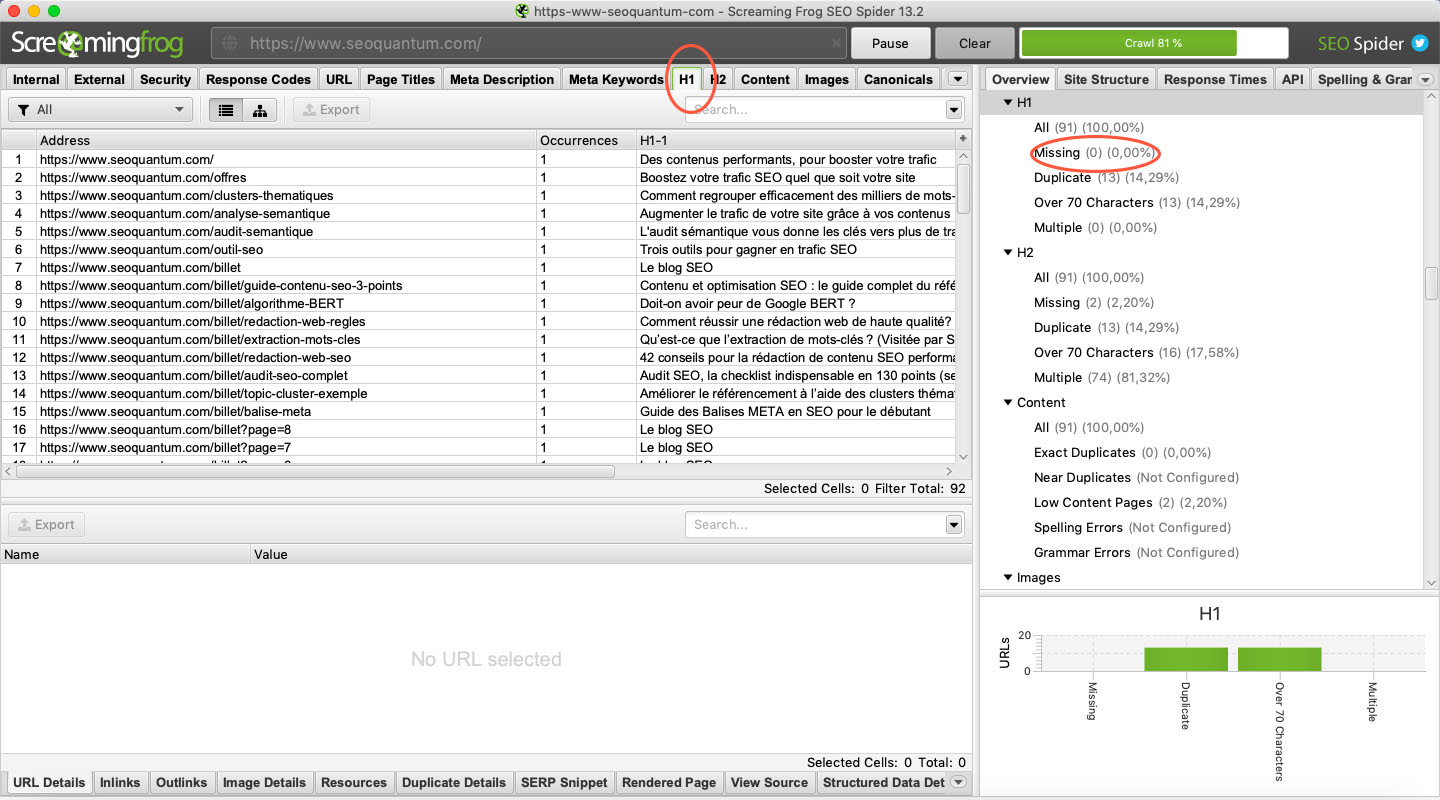Open the Internal tab
Viewport: 1440px width, 800px height.
(36, 79)
